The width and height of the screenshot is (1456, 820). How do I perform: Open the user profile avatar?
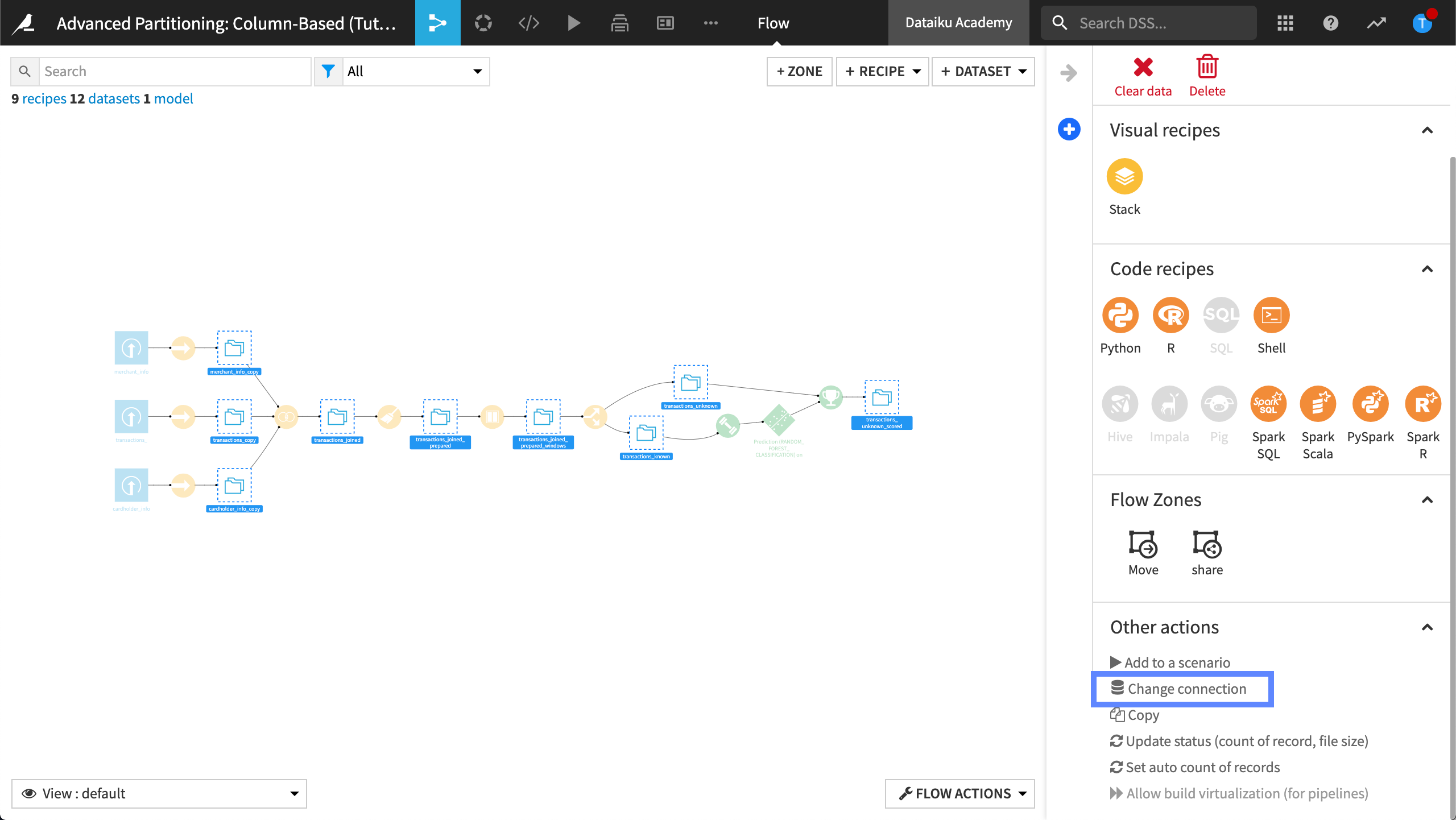pos(1422,23)
